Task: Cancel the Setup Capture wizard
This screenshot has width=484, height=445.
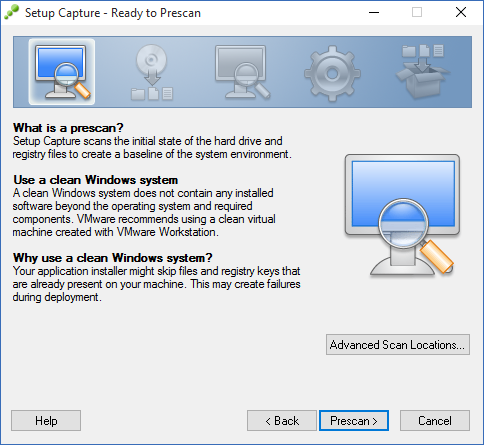Action: (435, 421)
